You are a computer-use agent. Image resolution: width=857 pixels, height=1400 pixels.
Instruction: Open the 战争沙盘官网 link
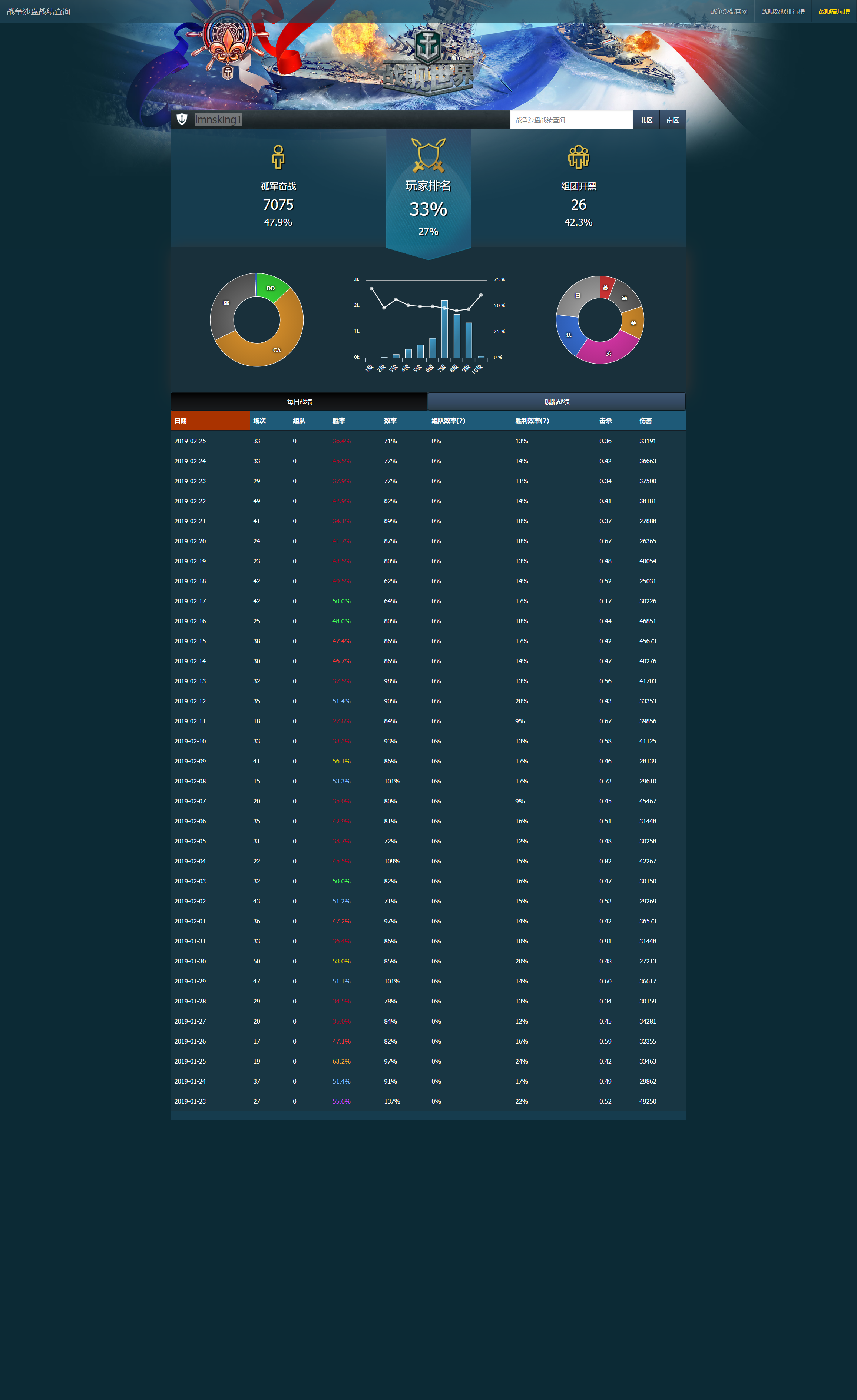pos(729,11)
